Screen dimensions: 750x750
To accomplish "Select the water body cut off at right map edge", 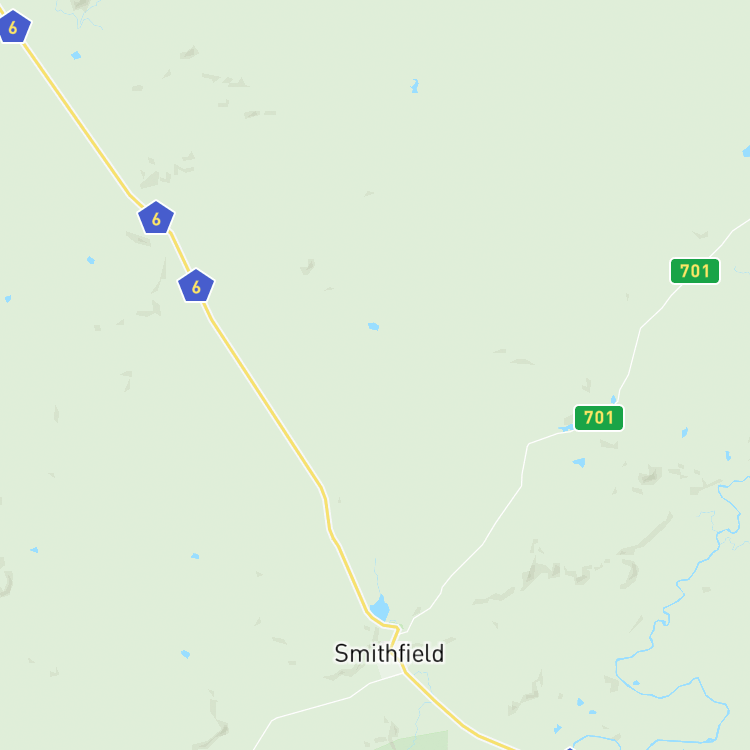I will (746, 151).
